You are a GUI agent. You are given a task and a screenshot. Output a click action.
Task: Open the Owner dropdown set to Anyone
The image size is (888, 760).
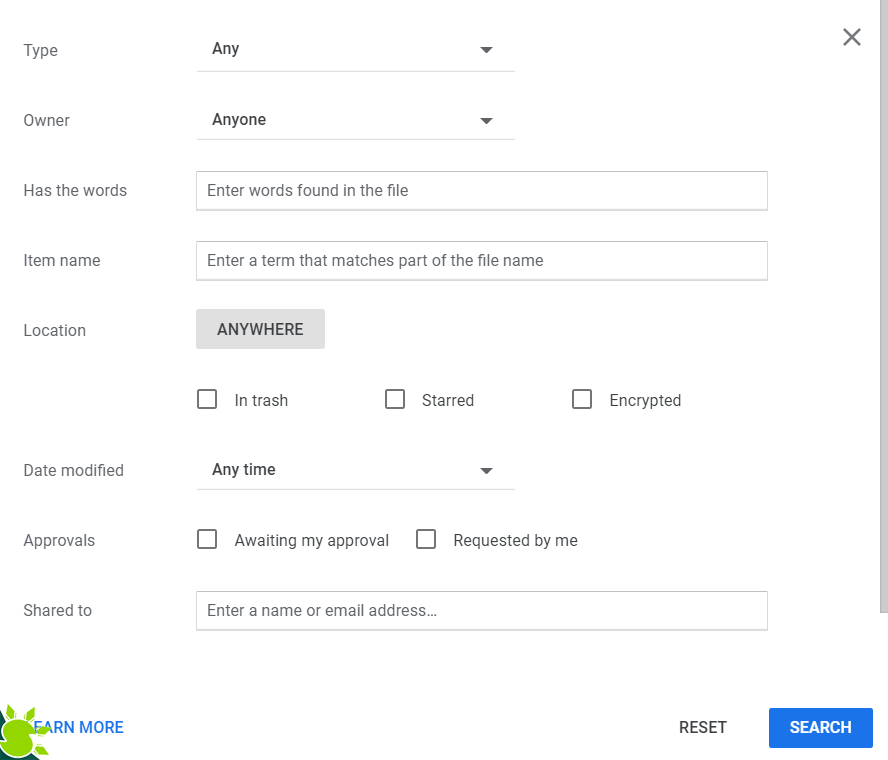click(x=355, y=120)
